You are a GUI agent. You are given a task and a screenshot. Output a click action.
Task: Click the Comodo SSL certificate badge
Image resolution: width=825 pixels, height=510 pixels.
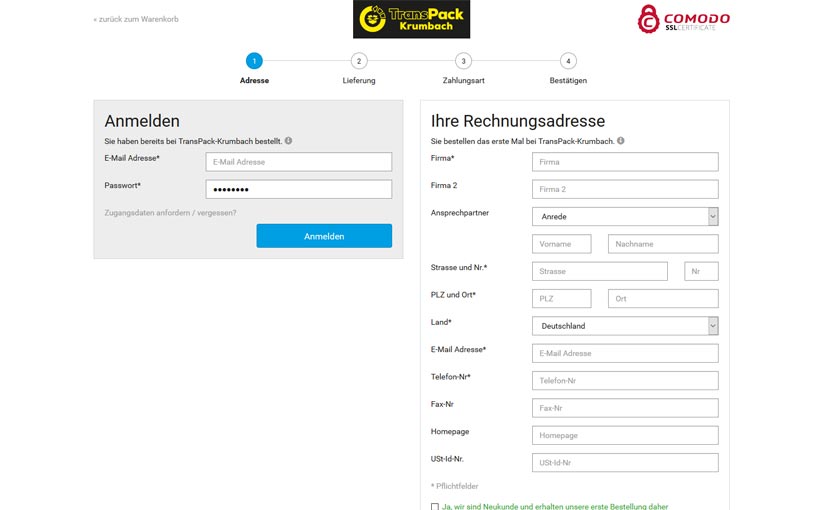(684, 18)
